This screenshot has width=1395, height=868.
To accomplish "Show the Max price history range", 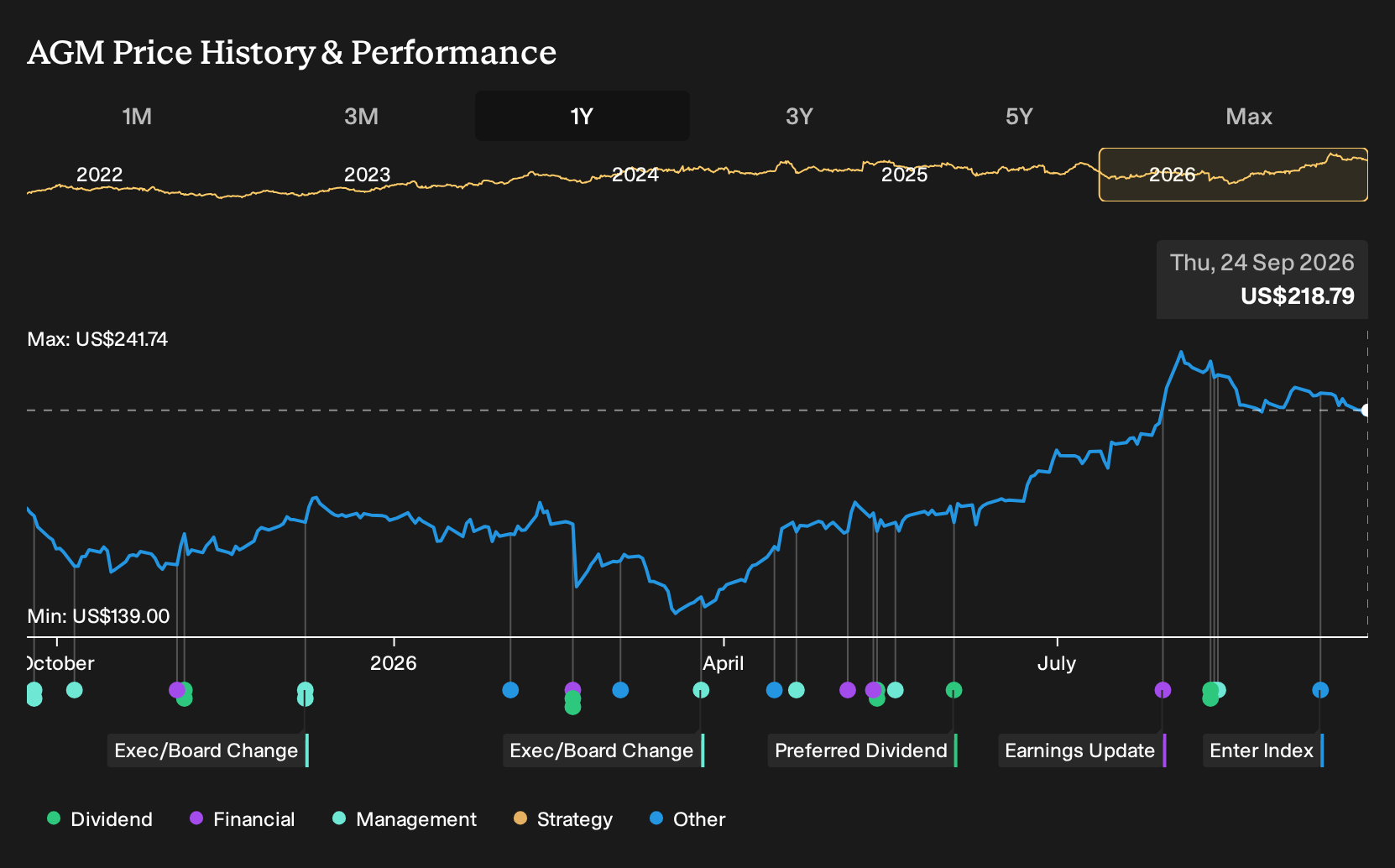I will pyautogui.click(x=1249, y=117).
